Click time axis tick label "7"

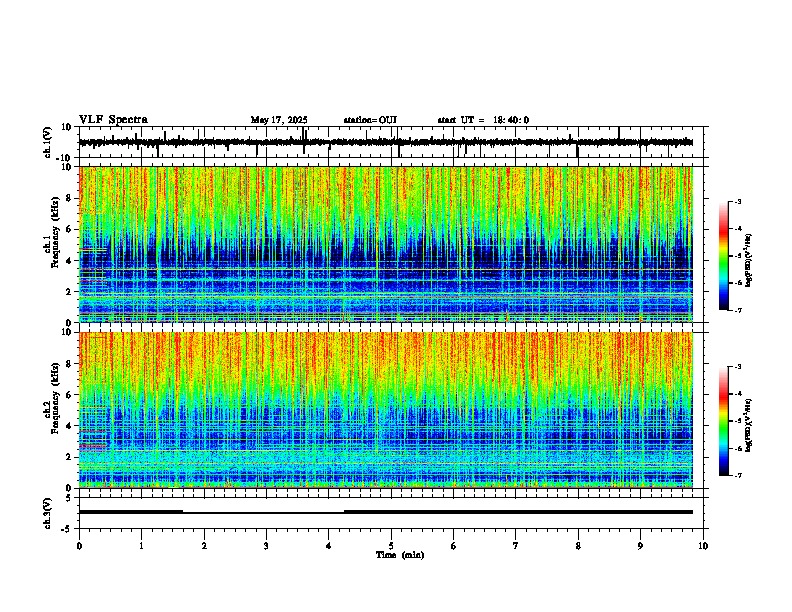(516, 546)
